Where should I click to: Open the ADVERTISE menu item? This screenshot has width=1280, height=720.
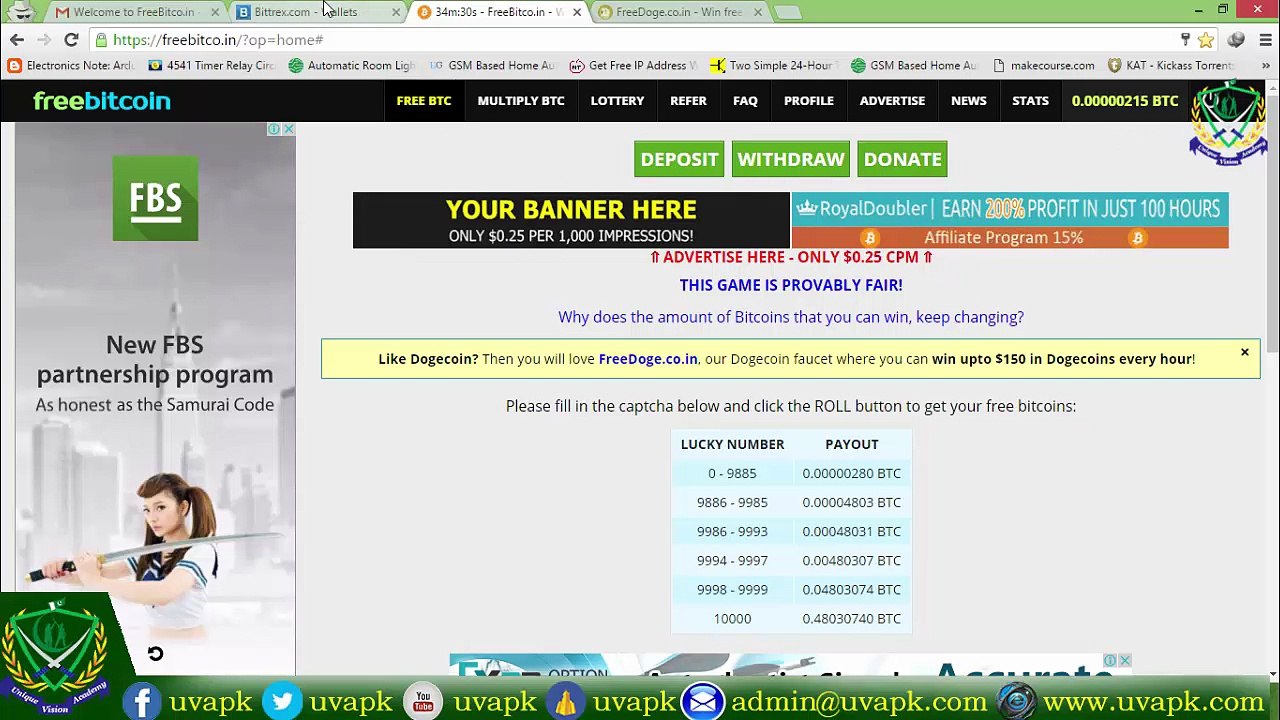click(x=892, y=101)
